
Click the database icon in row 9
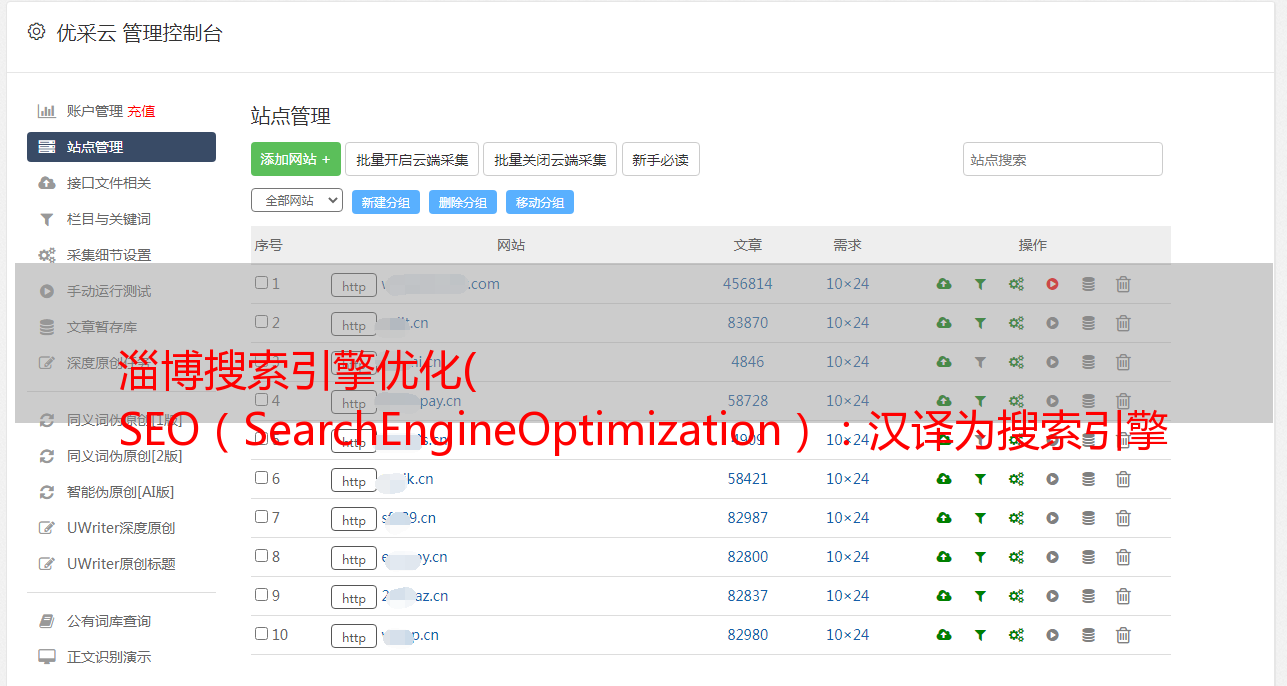click(1088, 596)
